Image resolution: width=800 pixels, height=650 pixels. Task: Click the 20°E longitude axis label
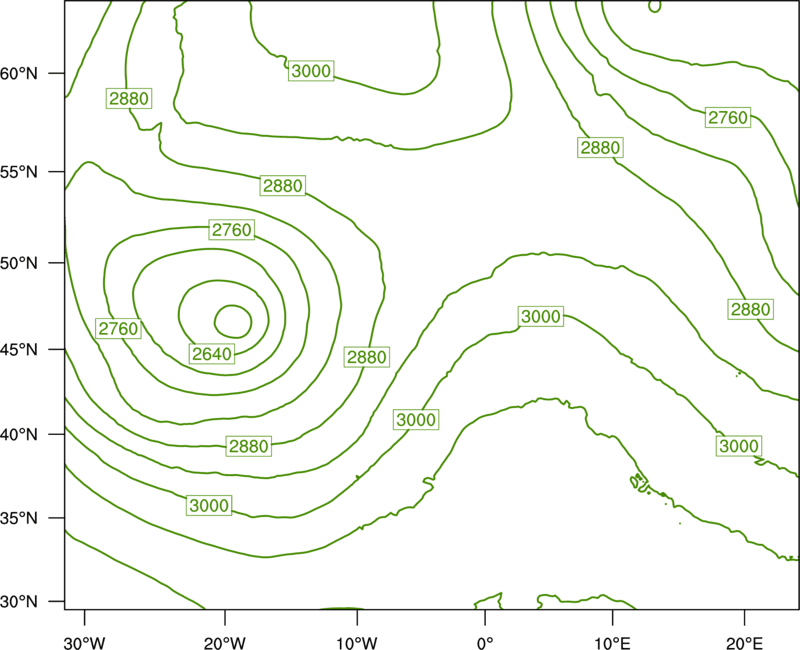[x=745, y=643]
